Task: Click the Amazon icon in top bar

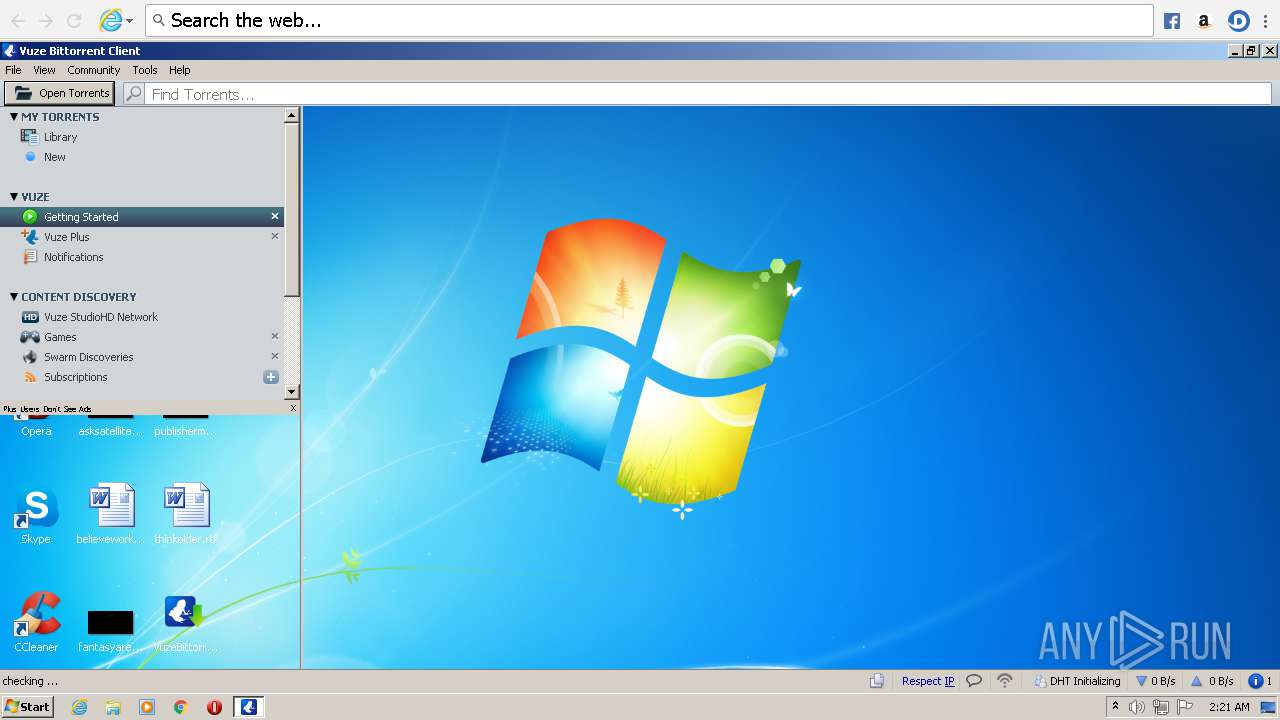Action: click(x=1204, y=20)
